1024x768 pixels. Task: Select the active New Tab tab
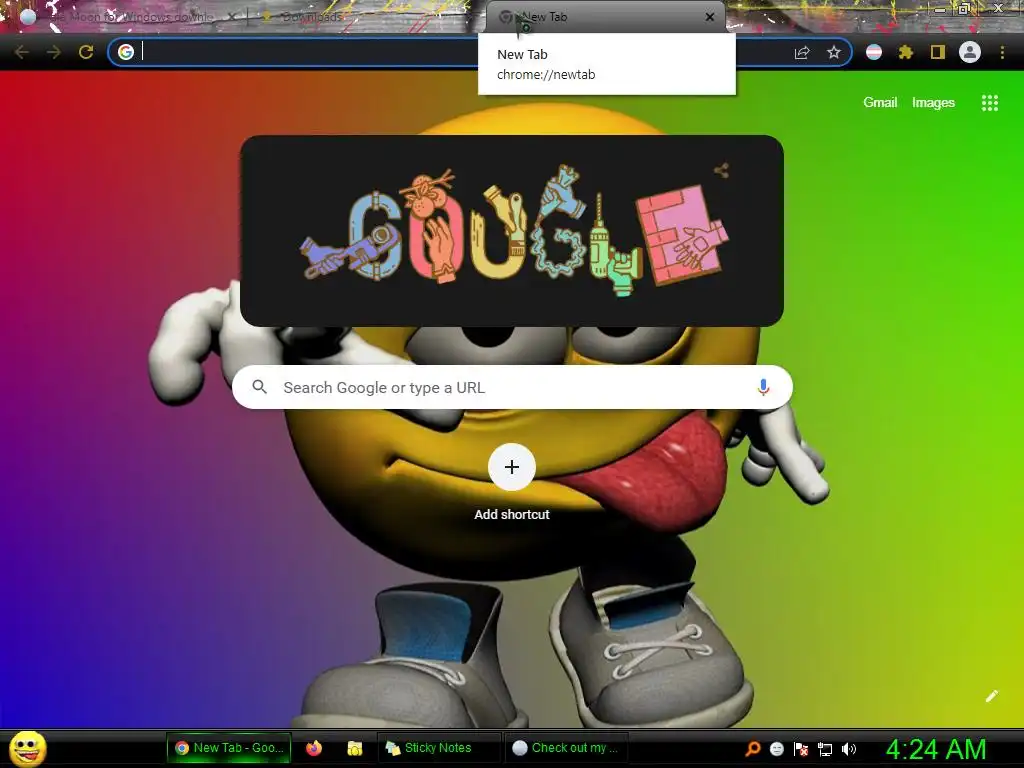[604, 17]
